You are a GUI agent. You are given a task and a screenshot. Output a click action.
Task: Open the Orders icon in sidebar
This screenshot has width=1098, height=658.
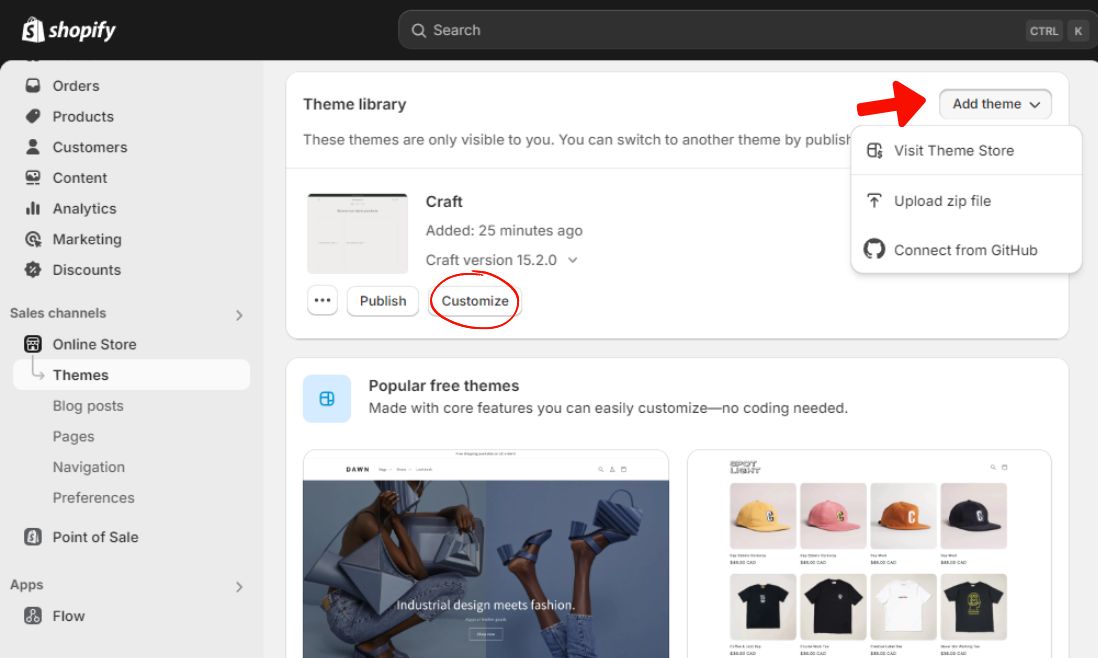click(x=33, y=85)
